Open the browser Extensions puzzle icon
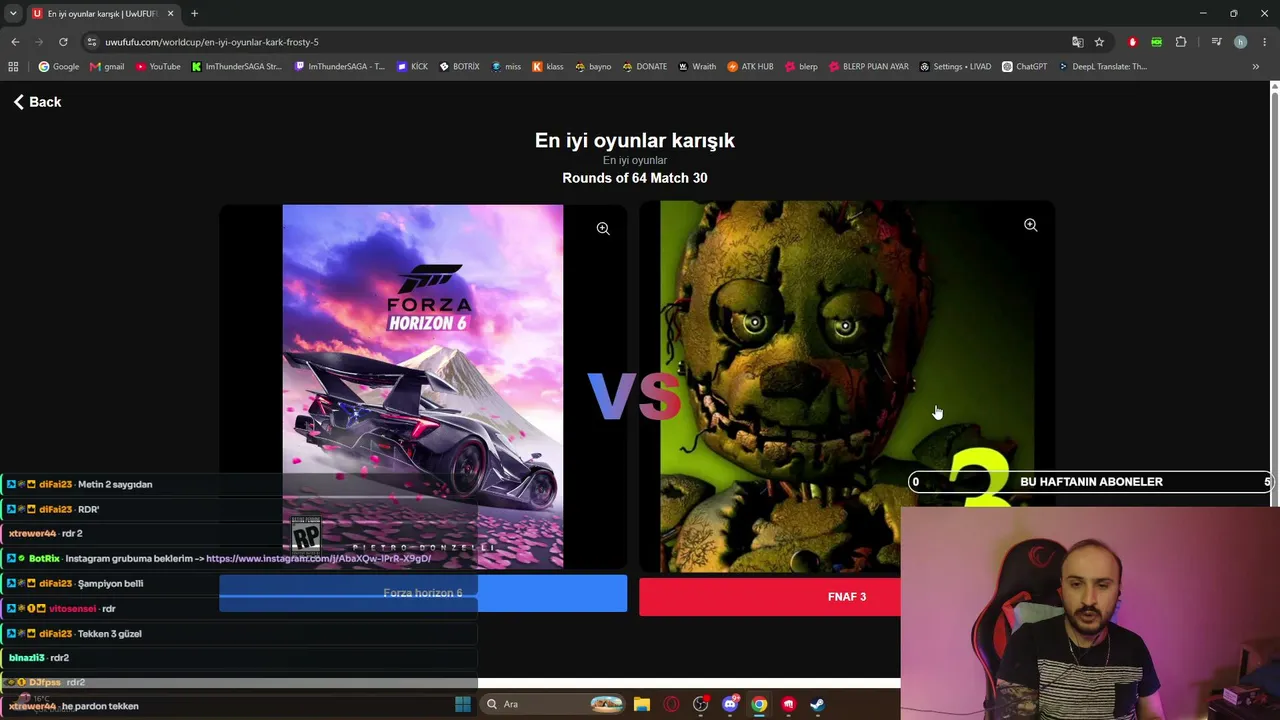The width and height of the screenshot is (1280, 720). (1181, 42)
